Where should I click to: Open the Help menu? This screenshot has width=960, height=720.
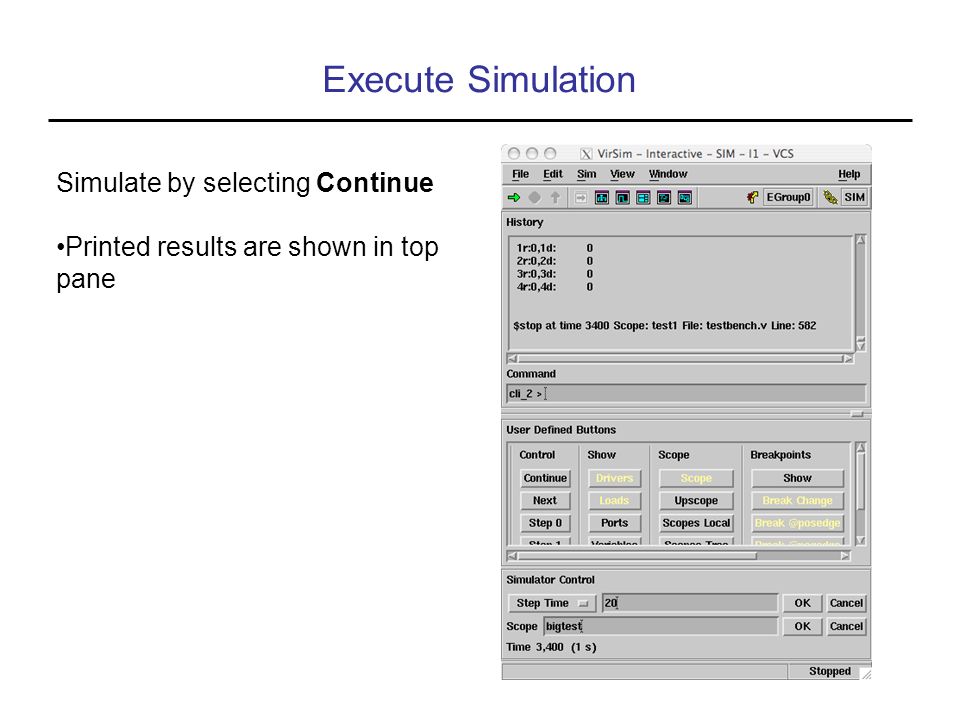tap(849, 174)
